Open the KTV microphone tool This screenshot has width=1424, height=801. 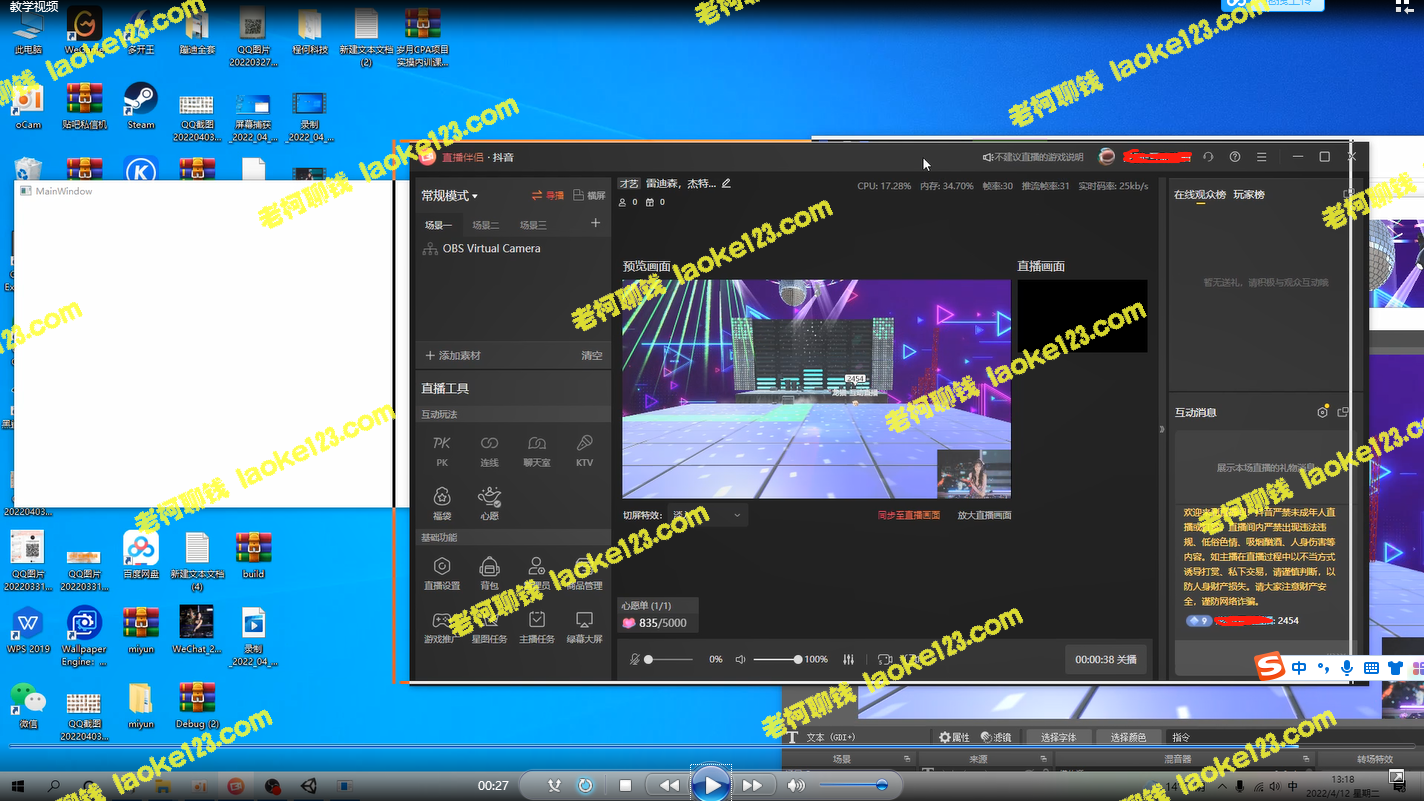click(585, 450)
